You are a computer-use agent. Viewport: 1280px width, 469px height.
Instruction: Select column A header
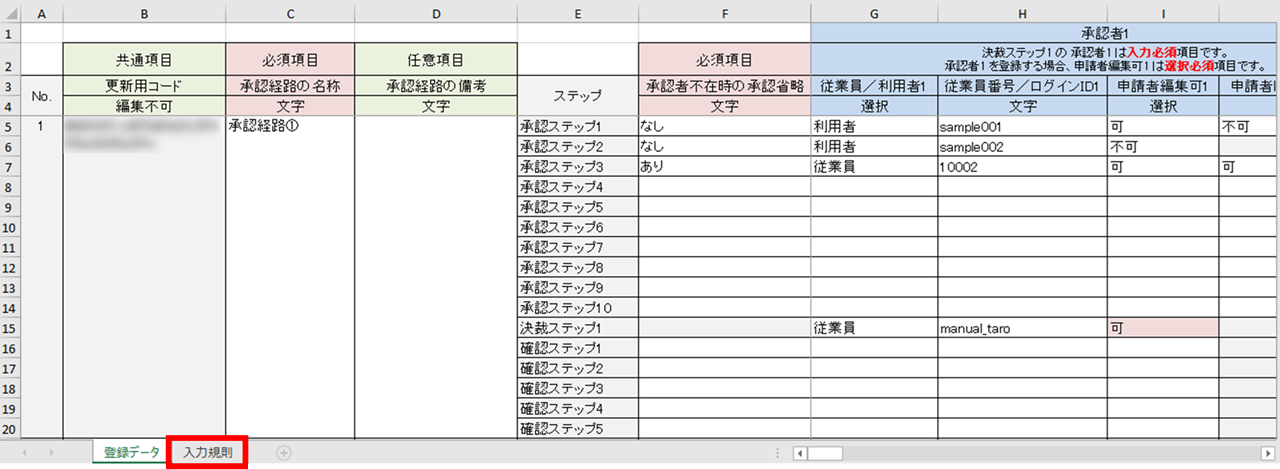[41, 13]
